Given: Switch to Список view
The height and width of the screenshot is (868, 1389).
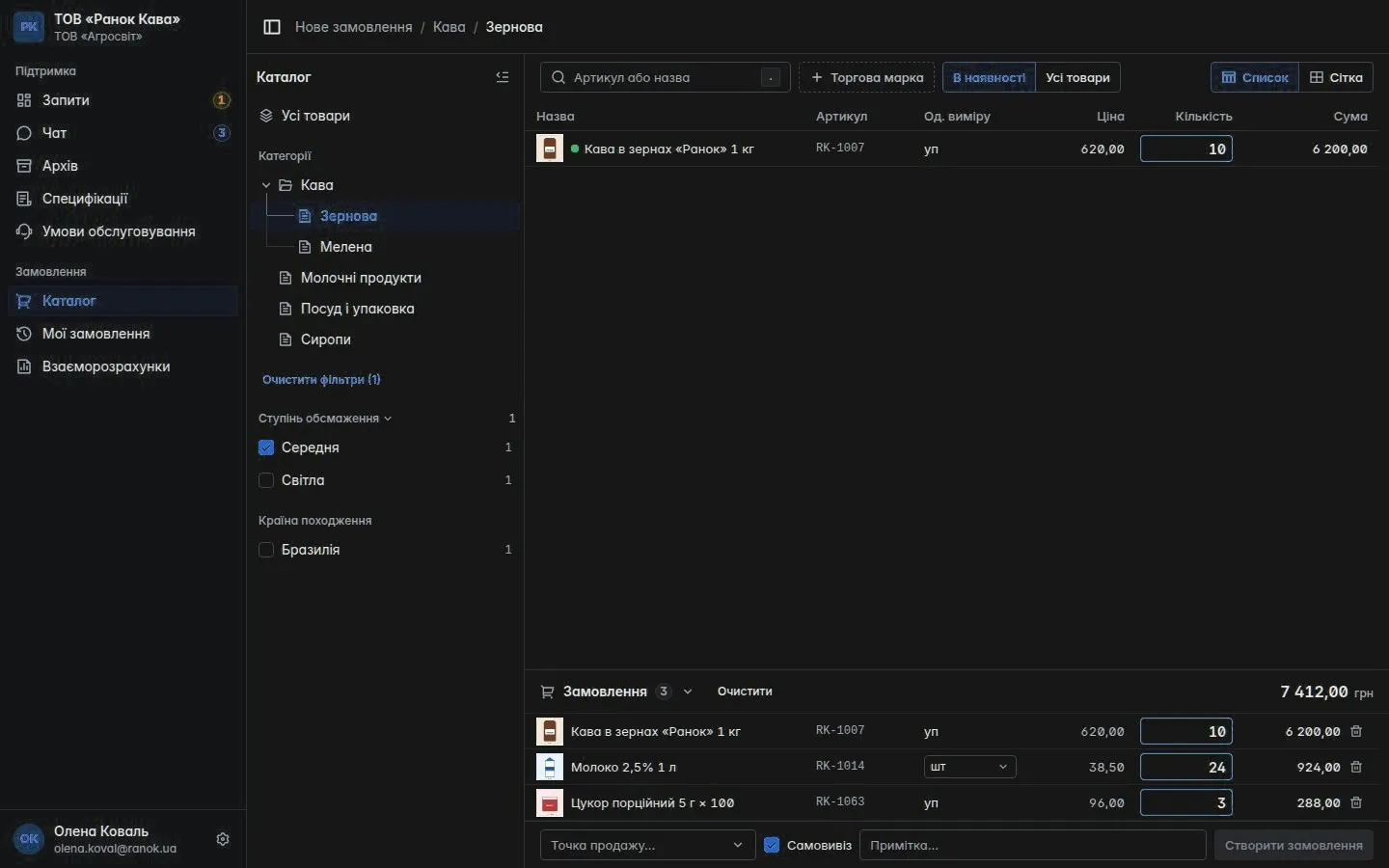Looking at the screenshot, I should click(1255, 77).
